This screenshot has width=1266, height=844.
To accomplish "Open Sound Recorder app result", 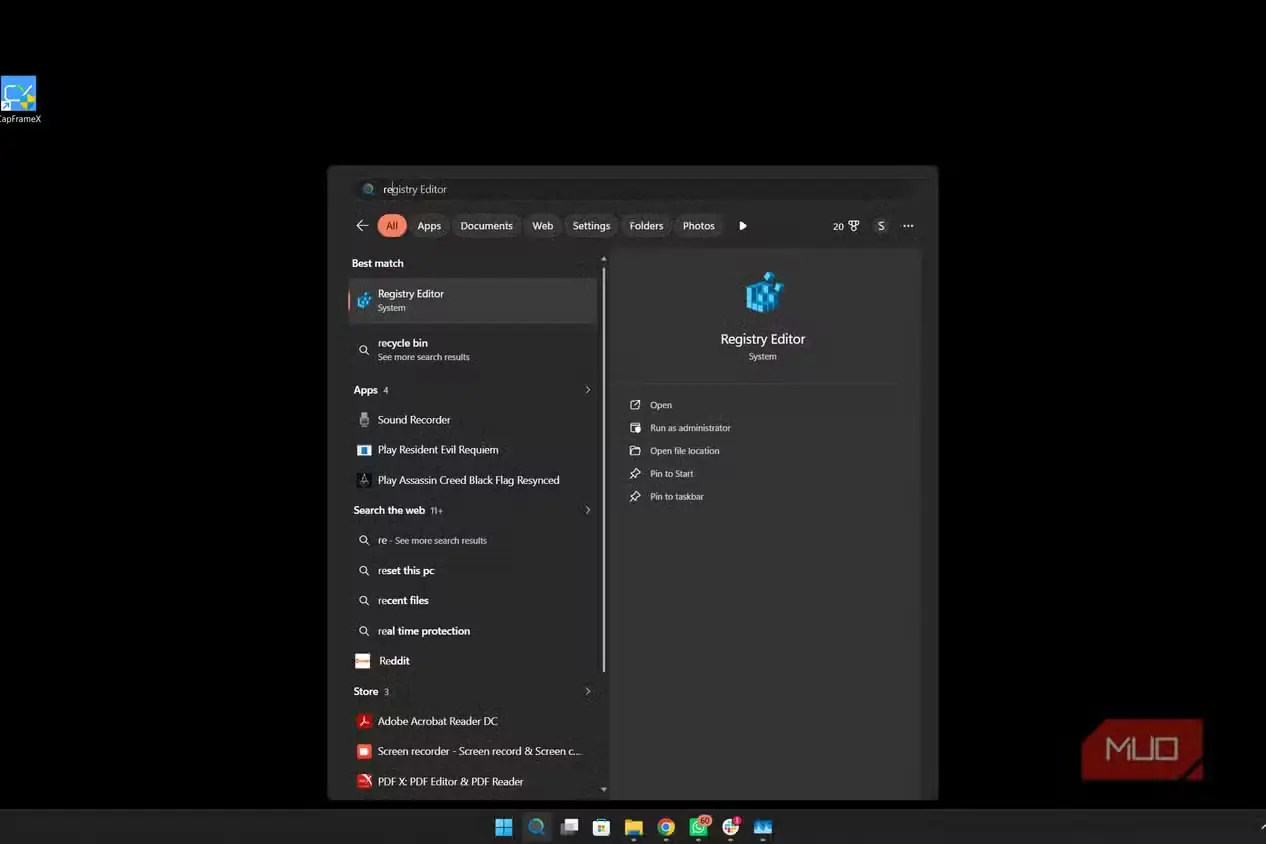I will pos(473,420).
